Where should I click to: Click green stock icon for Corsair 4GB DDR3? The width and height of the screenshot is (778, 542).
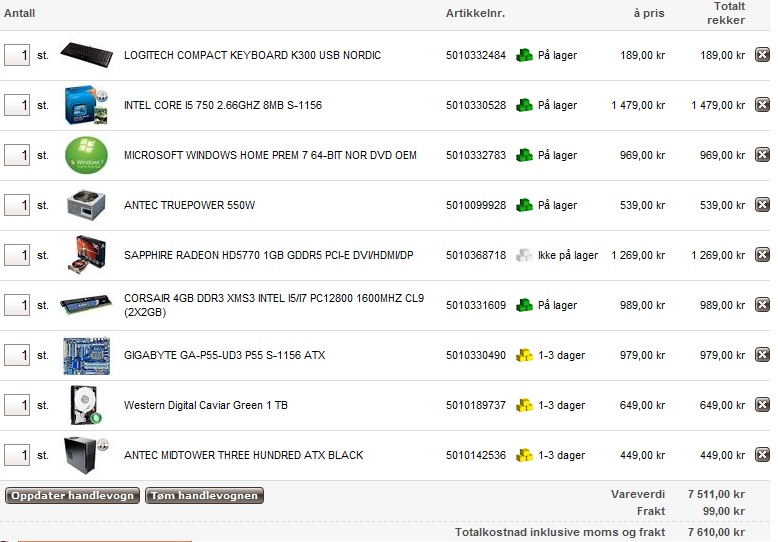(524, 305)
